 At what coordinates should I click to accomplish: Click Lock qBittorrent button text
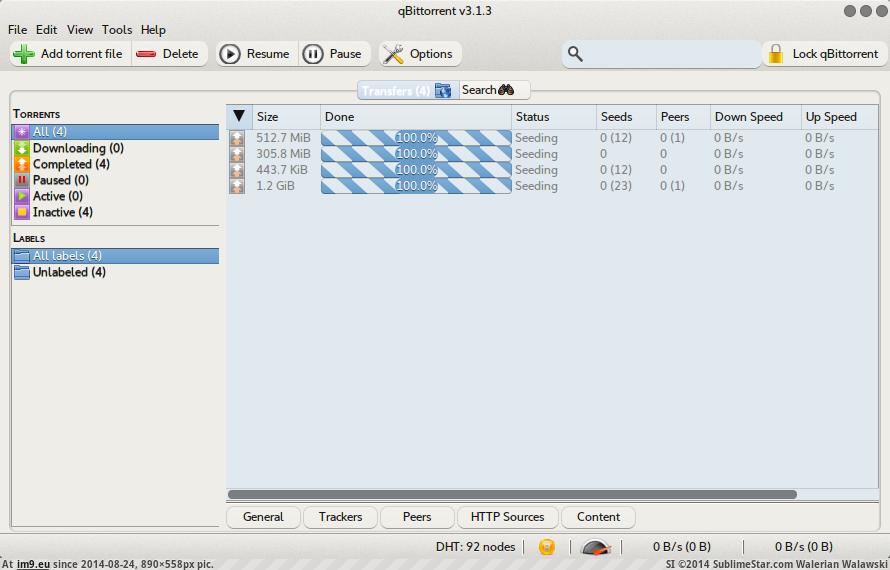(x=836, y=54)
